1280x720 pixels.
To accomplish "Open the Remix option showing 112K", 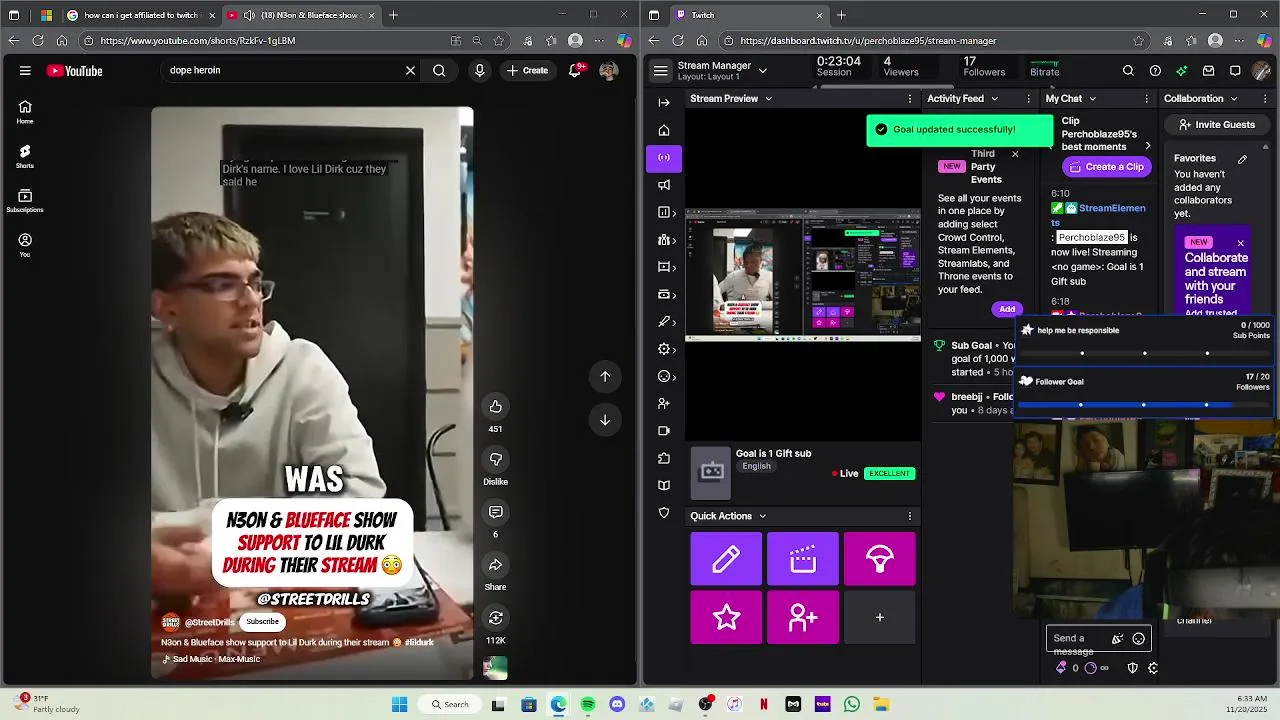I will click(495, 618).
